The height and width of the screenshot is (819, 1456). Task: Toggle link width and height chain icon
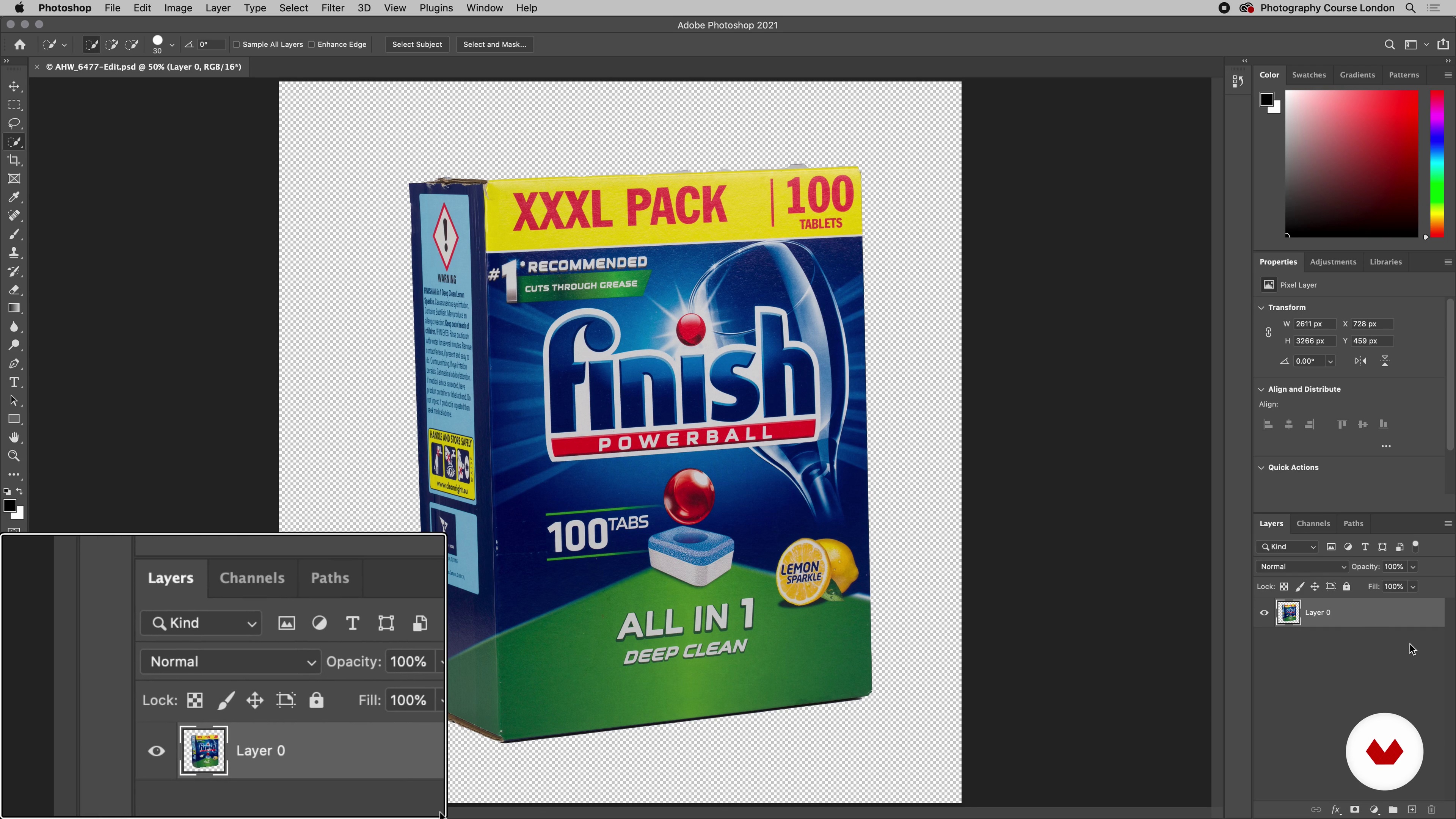(1268, 333)
